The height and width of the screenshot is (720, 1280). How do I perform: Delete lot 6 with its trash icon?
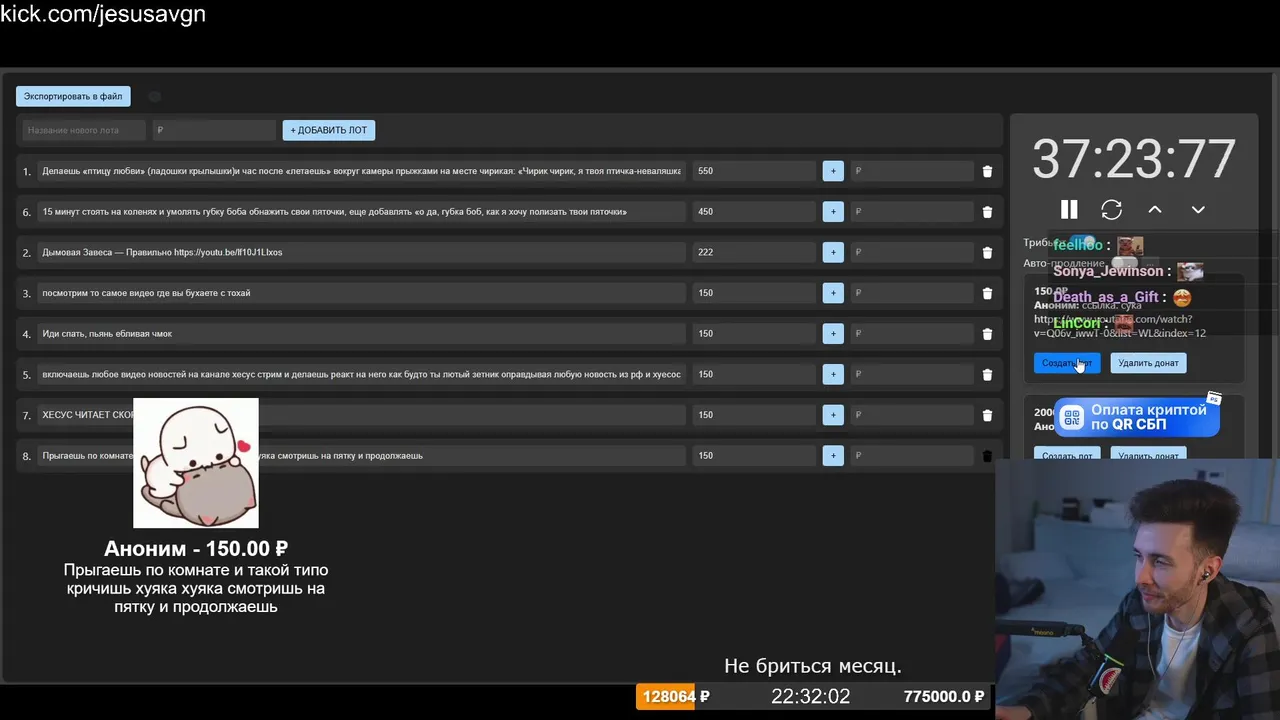click(987, 212)
